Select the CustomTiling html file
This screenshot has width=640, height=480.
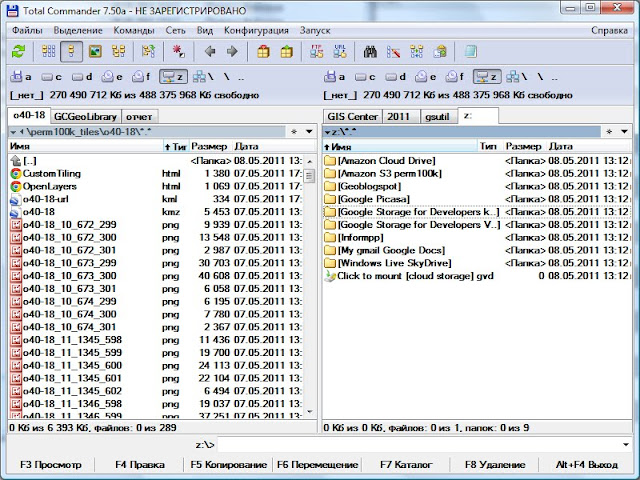(156, 173)
